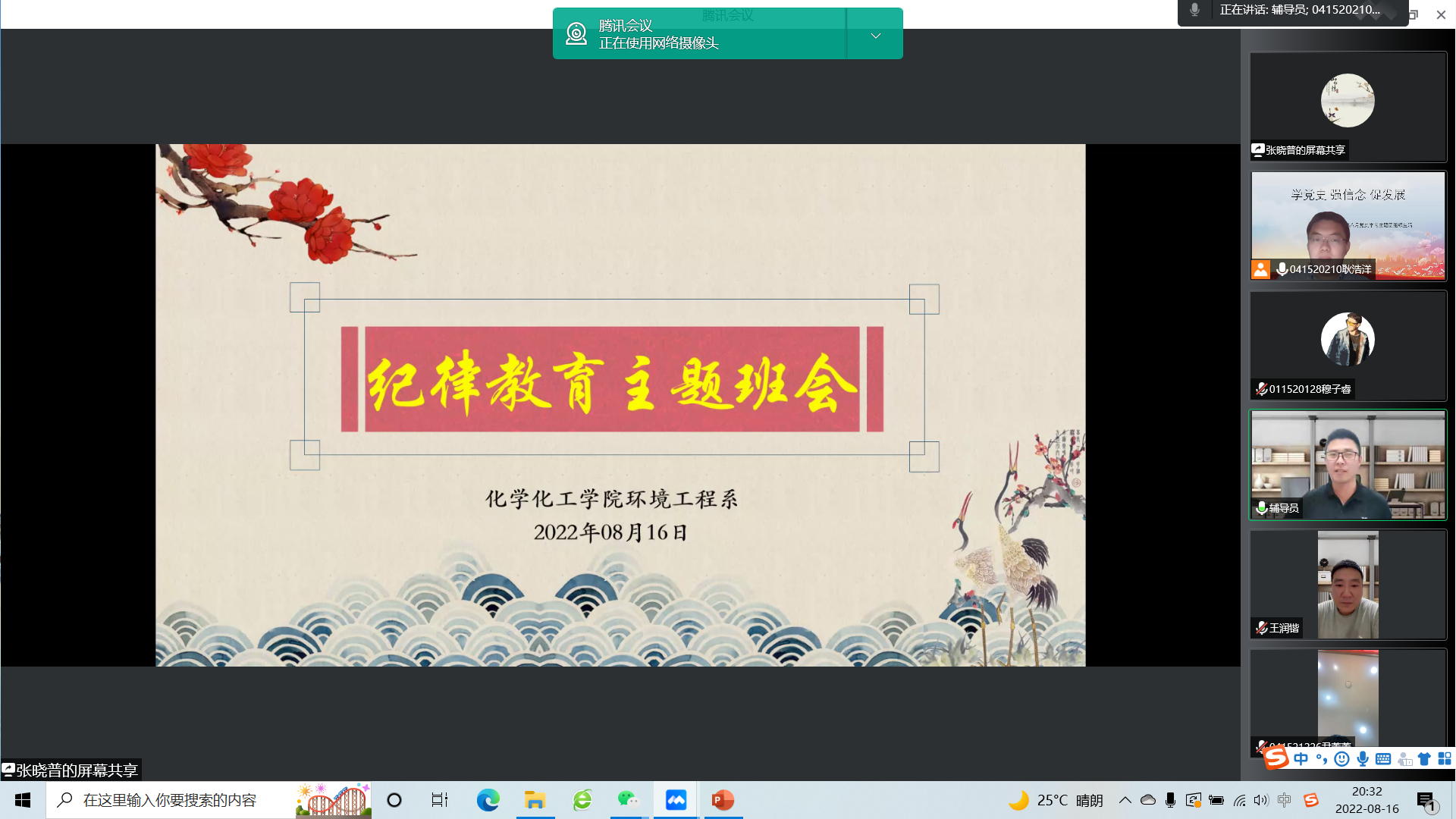This screenshot has height=819, width=1456.
Task: Click mic icon next to 041520210耿浩洋
Action: tap(1282, 269)
